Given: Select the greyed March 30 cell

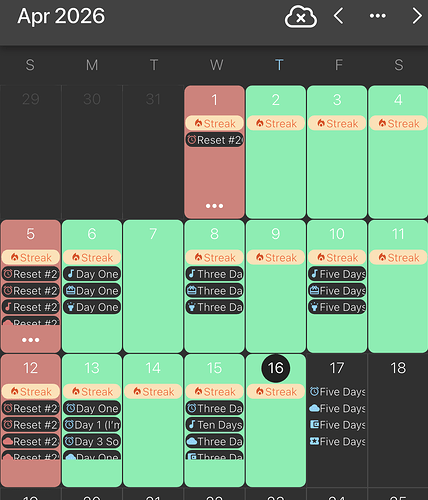Looking at the screenshot, I should click(x=92, y=152).
